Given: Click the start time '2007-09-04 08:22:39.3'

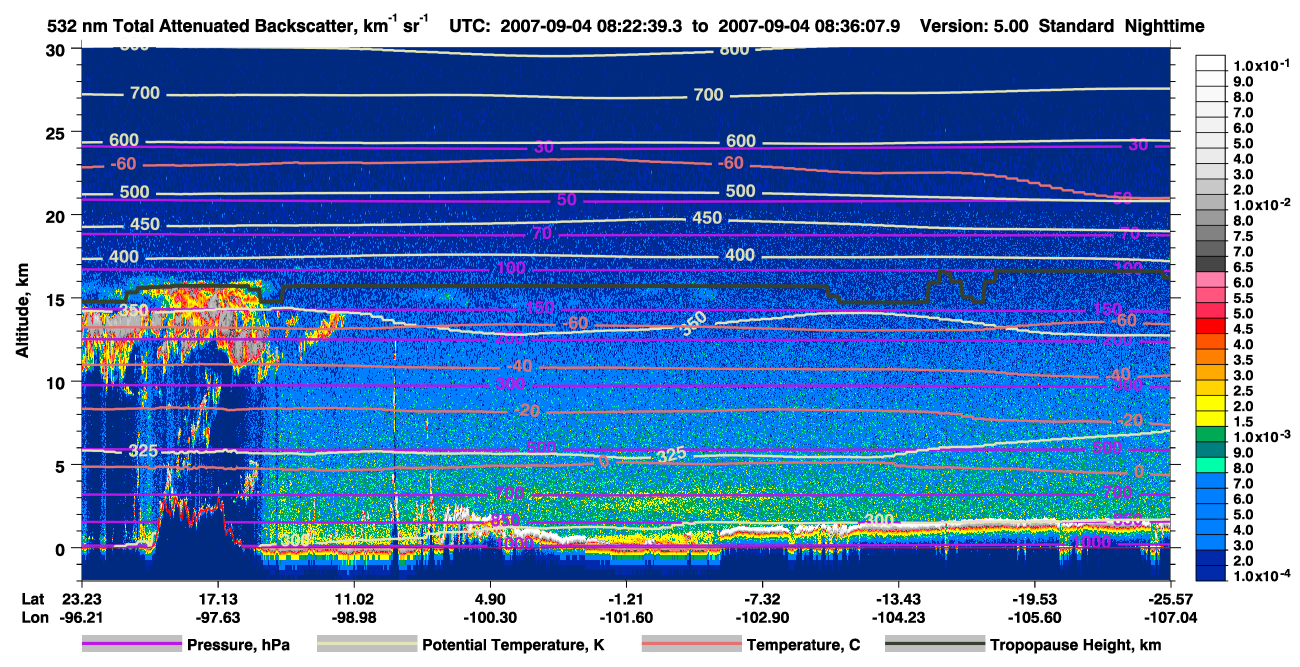Looking at the screenshot, I should pyautogui.click(x=593, y=27).
